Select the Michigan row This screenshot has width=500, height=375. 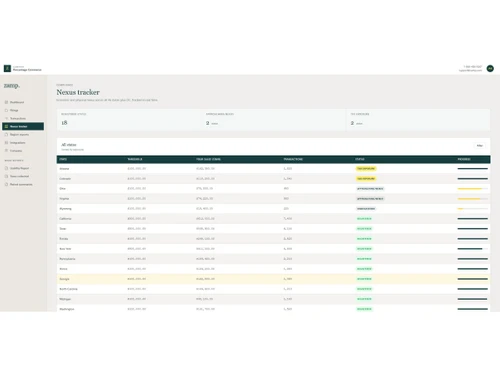coord(273,299)
